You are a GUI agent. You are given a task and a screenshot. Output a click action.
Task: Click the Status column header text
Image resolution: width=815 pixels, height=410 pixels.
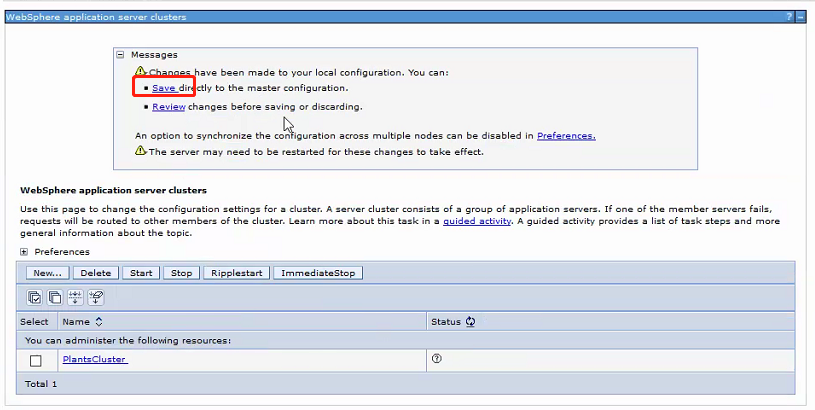click(446, 322)
